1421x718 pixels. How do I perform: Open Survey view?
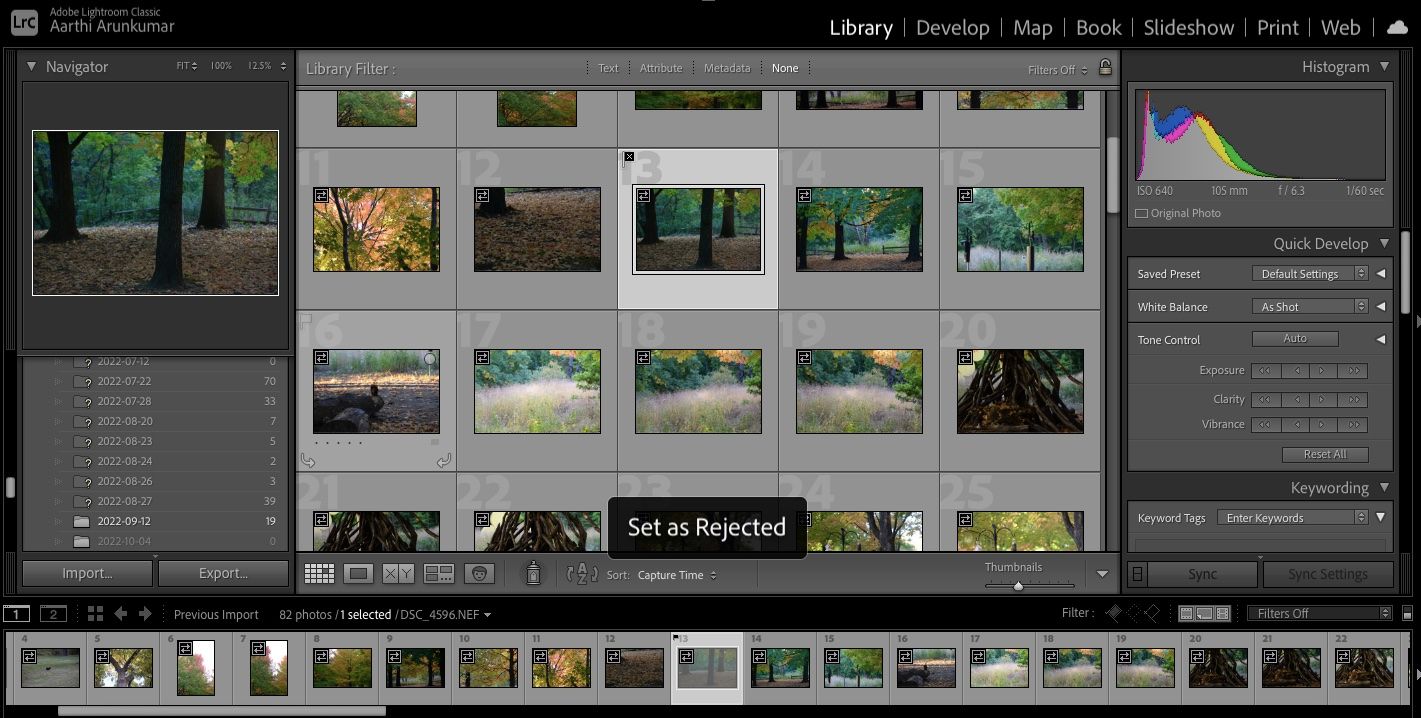click(439, 573)
